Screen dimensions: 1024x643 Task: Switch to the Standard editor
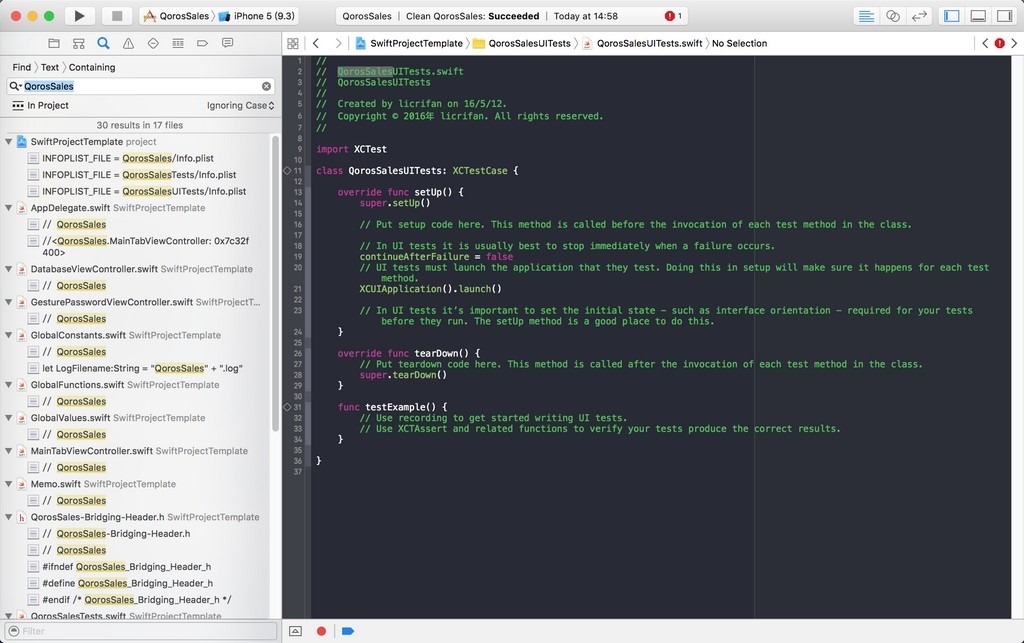pos(867,16)
